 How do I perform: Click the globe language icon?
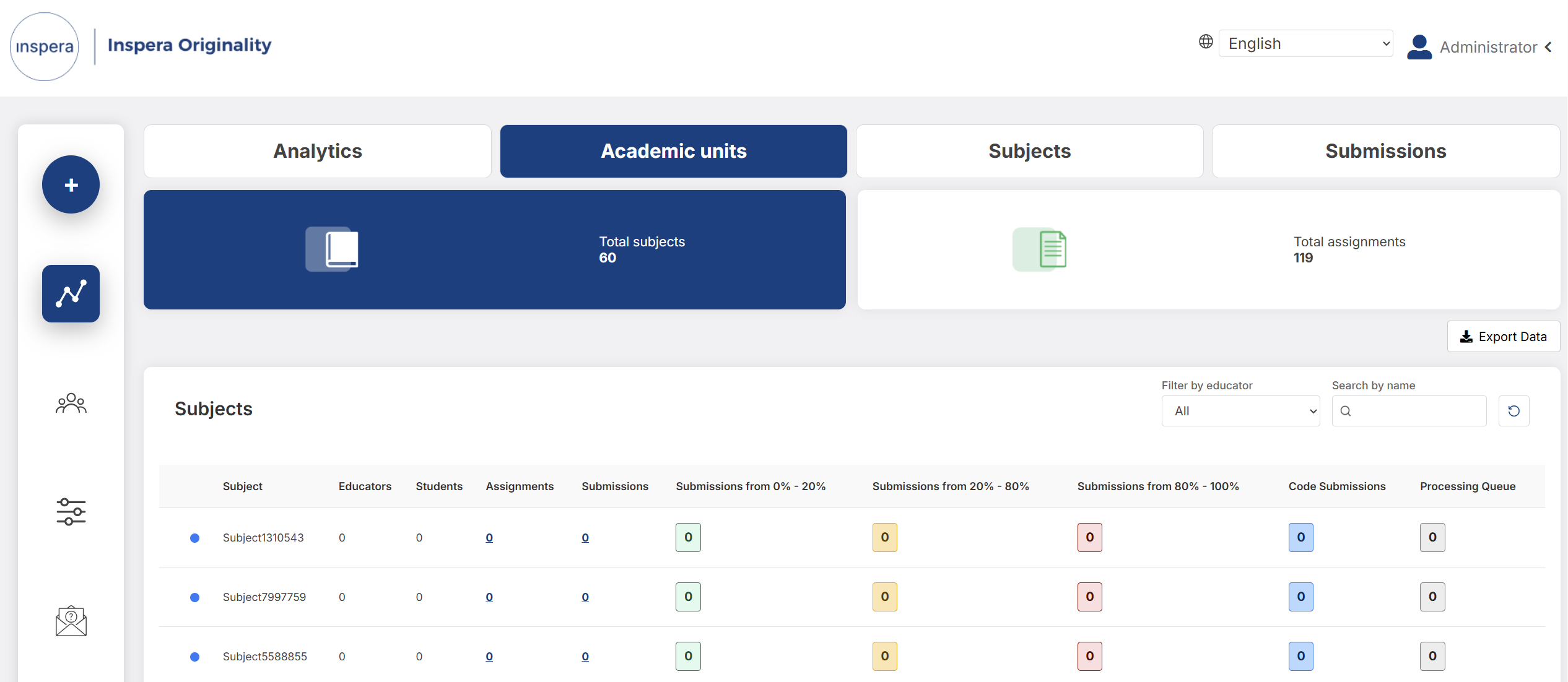[x=1205, y=42]
